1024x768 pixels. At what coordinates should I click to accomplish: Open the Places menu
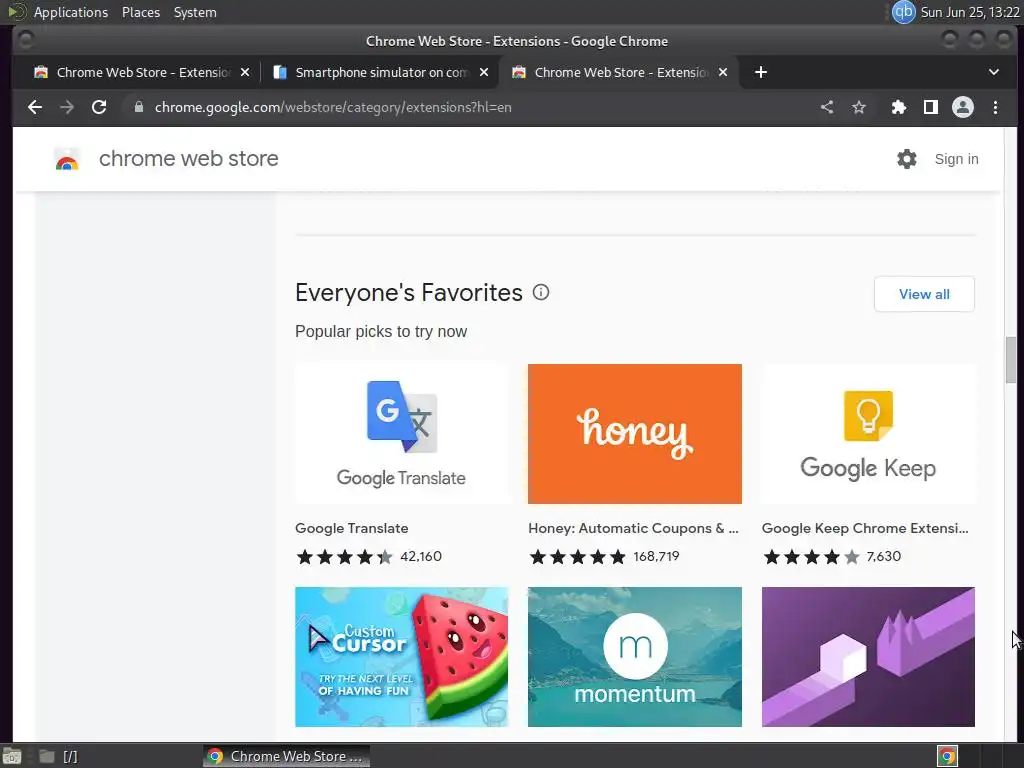[x=140, y=12]
